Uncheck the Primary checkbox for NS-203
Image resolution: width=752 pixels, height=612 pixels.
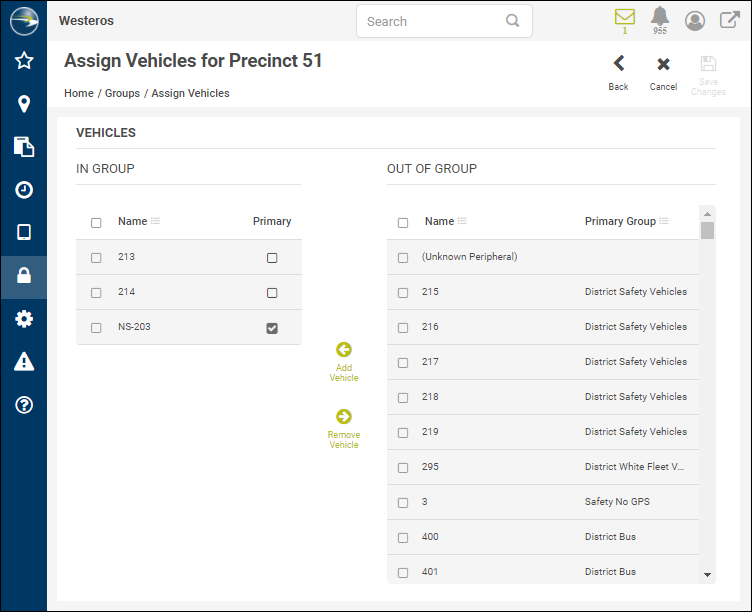pyautogui.click(x=272, y=328)
